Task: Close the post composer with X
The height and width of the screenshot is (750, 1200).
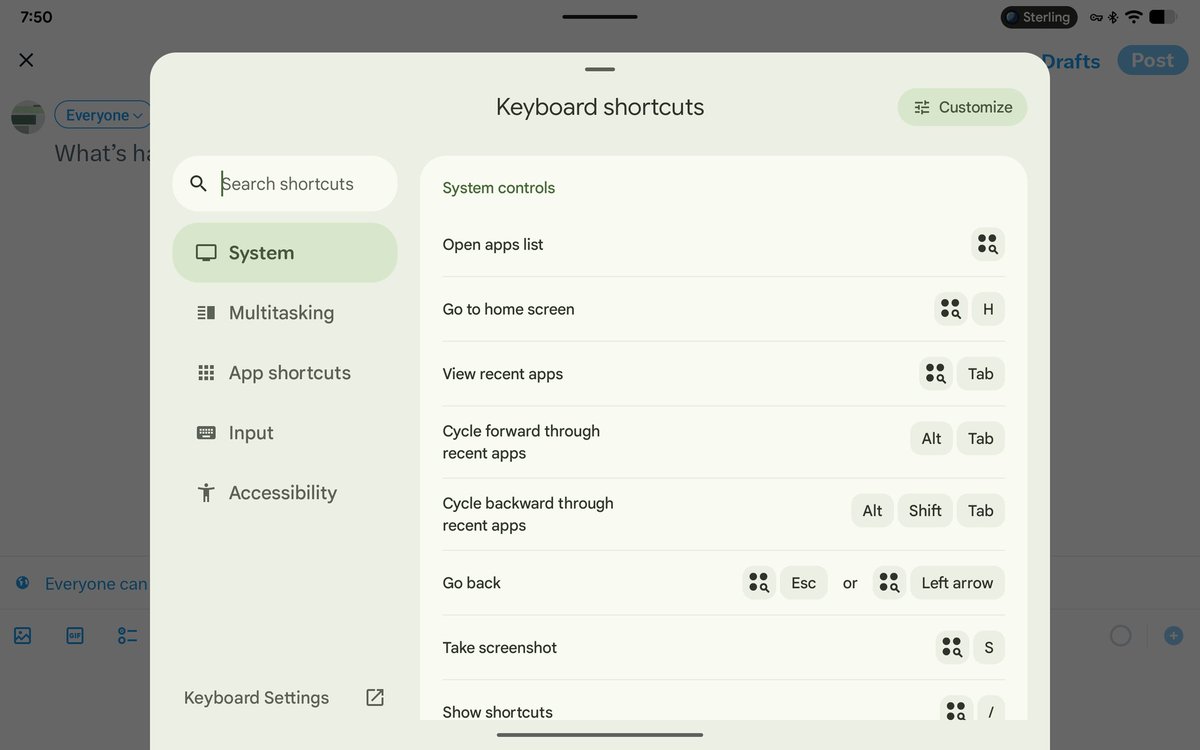Action: (27, 60)
